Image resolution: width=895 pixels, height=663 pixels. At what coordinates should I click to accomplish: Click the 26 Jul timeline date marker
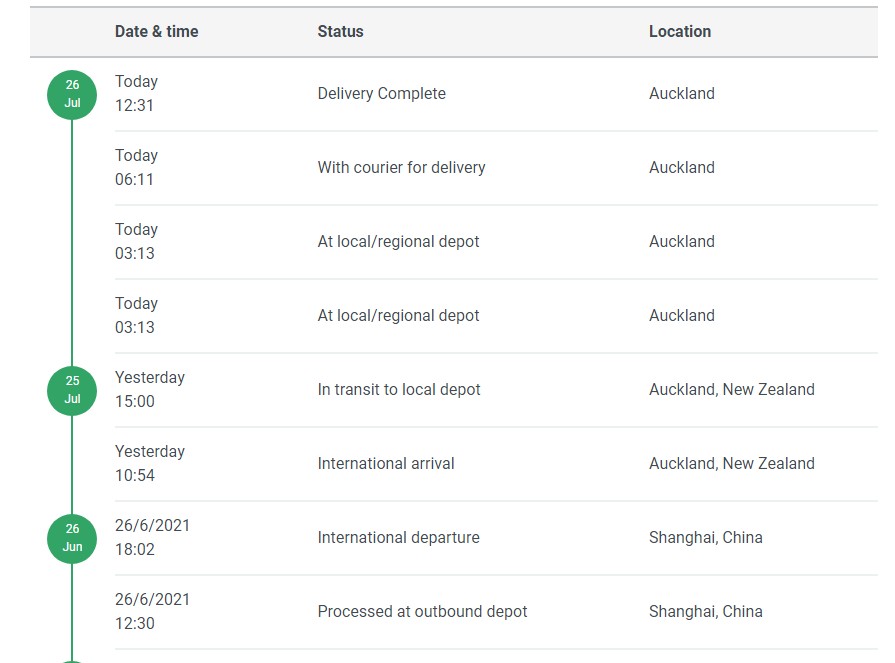point(72,94)
